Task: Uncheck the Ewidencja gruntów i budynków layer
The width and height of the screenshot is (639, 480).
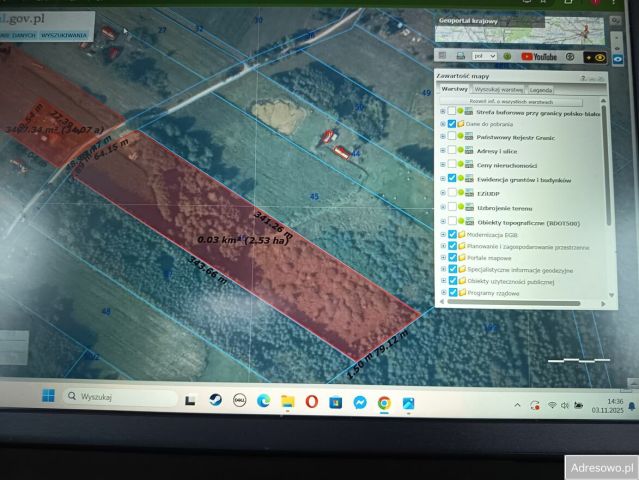Action: [x=452, y=178]
